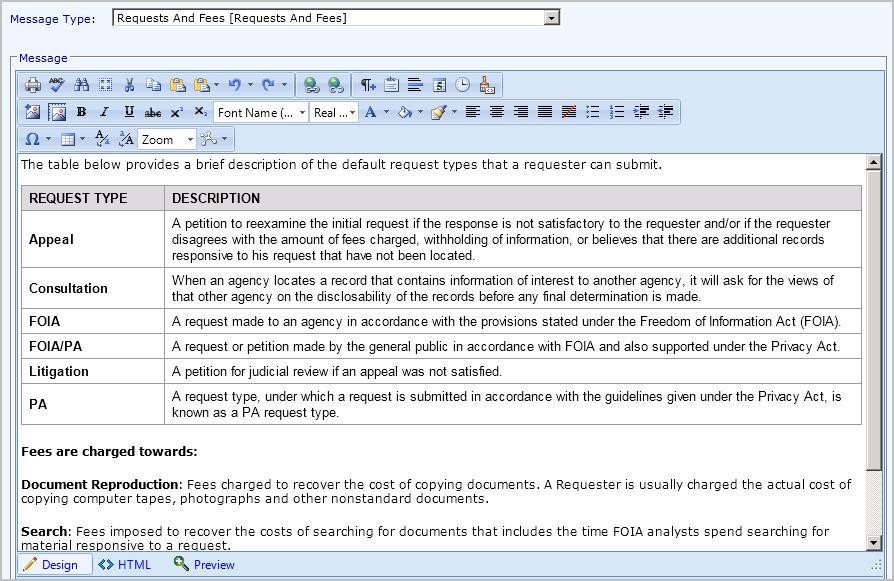Expand the paste options dropdown arrow
894x581 pixels.
pos(216,85)
